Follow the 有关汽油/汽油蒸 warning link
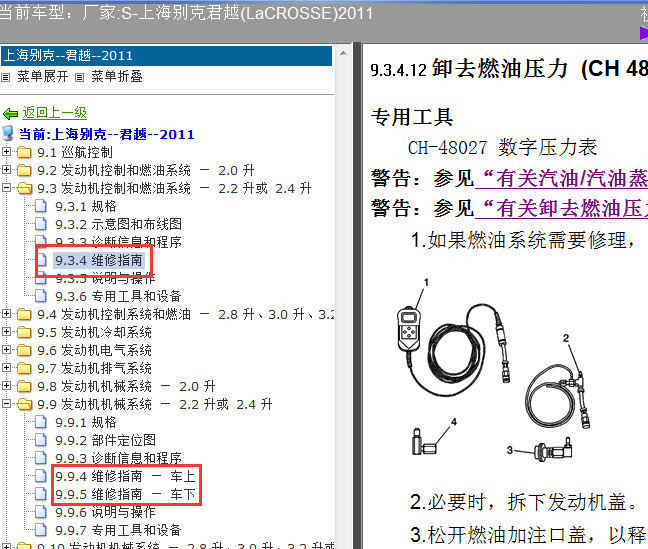This screenshot has height=549, width=648. tap(561, 179)
